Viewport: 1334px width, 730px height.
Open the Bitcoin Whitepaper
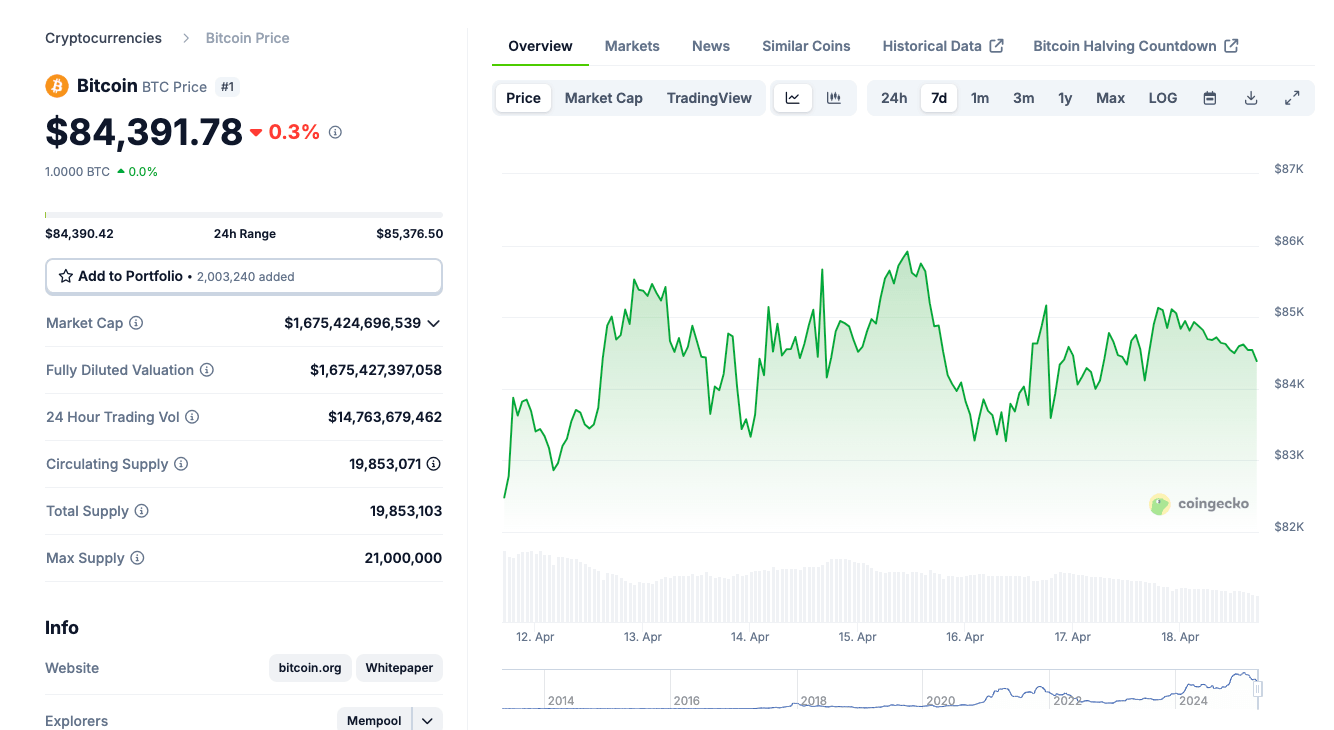pyautogui.click(x=398, y=667)
